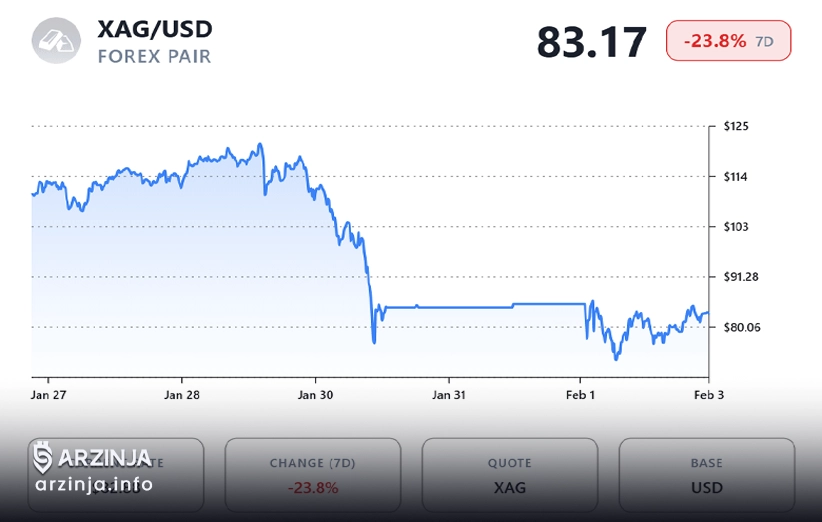Click the 83.17 current price
This screenshot has height=522, width=822.
point(592,42)
